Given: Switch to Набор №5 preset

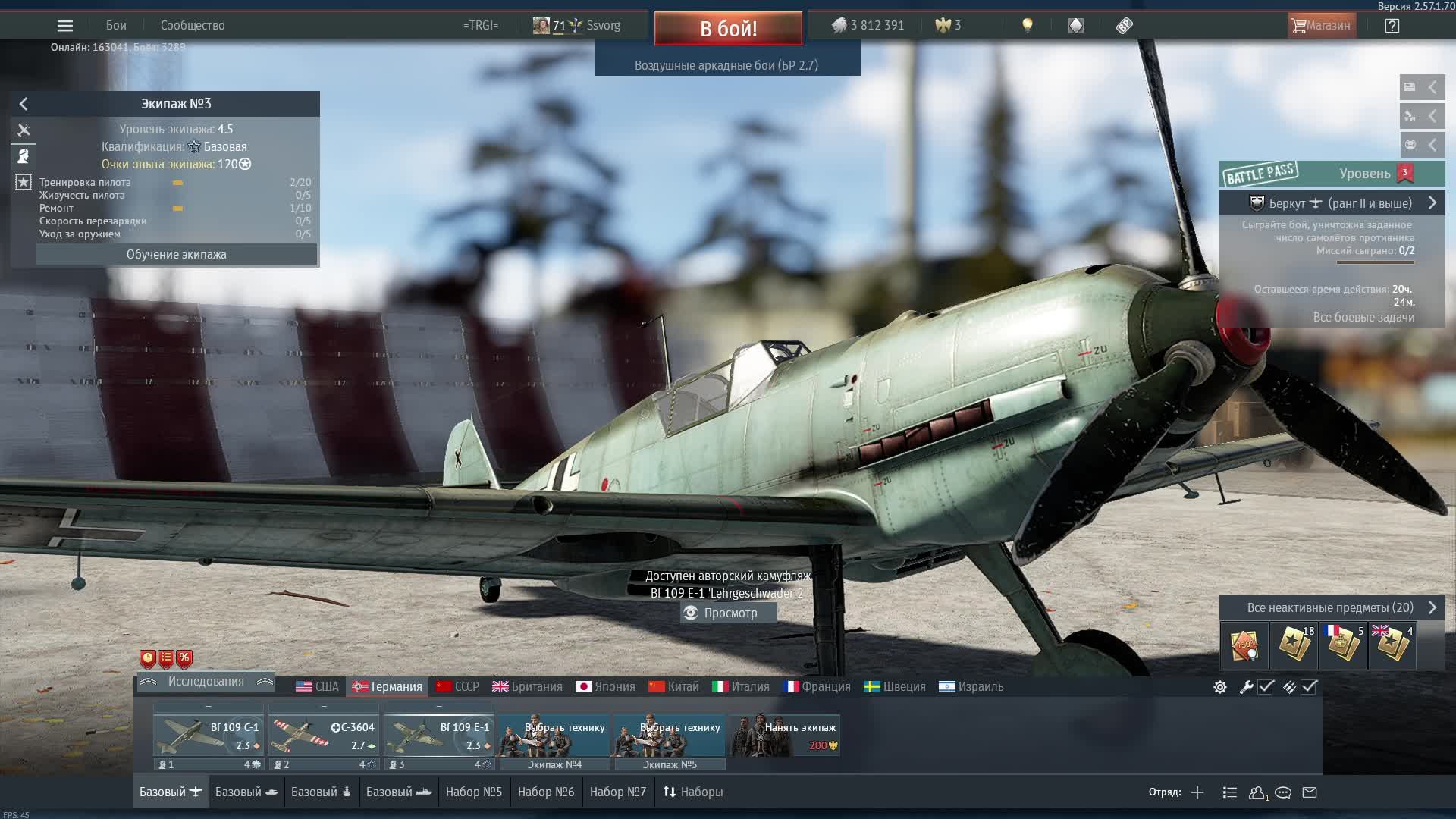Looking at the screenshot, I should point(474,792).
